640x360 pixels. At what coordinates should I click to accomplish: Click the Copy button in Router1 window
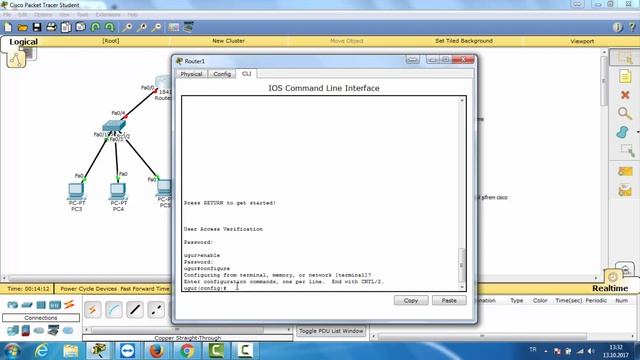[x=411, y=300]
